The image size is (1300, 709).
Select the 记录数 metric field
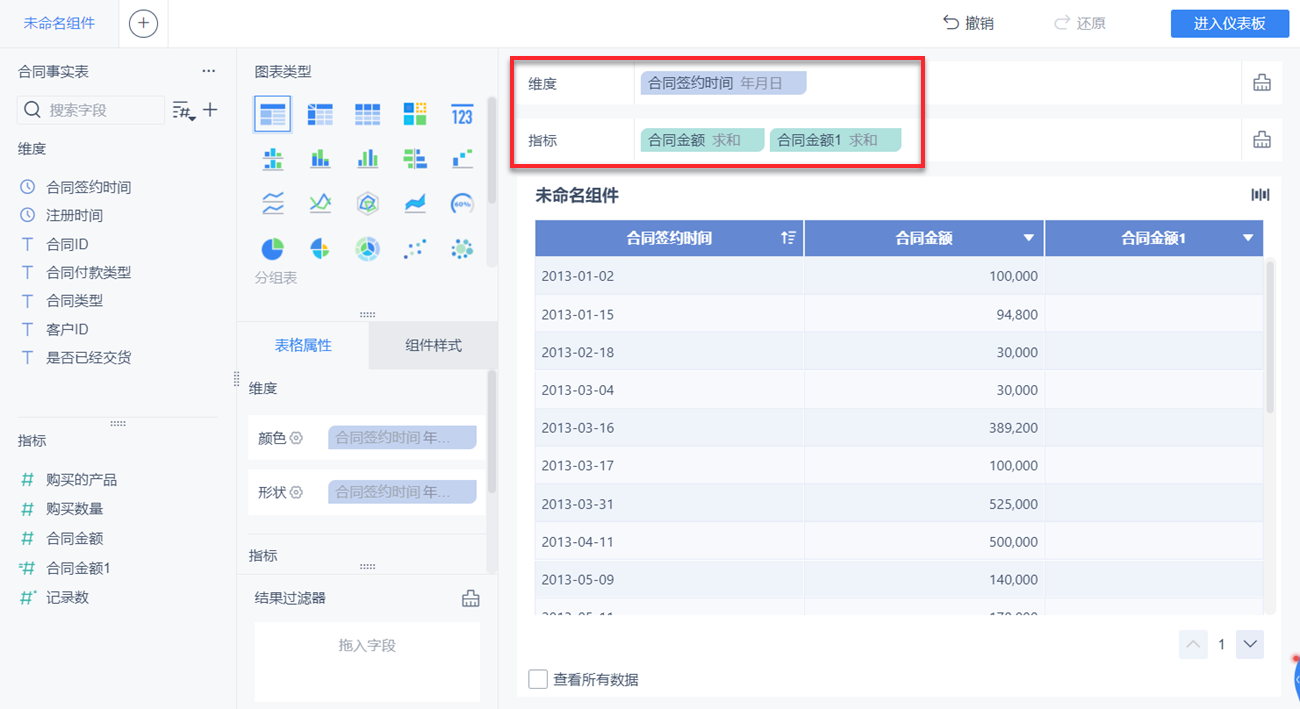(x=67, y=597)
